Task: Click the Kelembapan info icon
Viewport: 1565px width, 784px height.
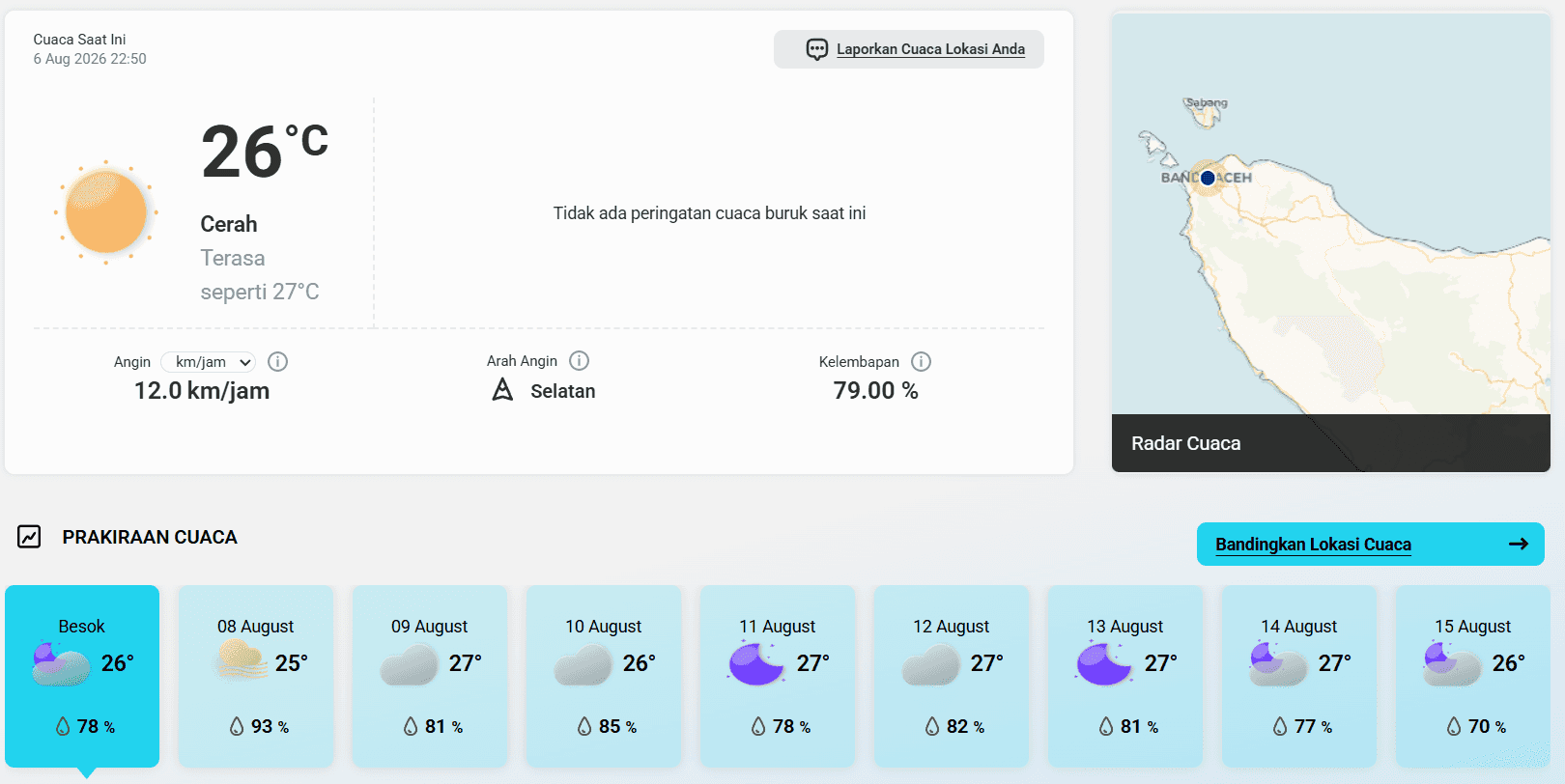Action: tap(921, 362)
